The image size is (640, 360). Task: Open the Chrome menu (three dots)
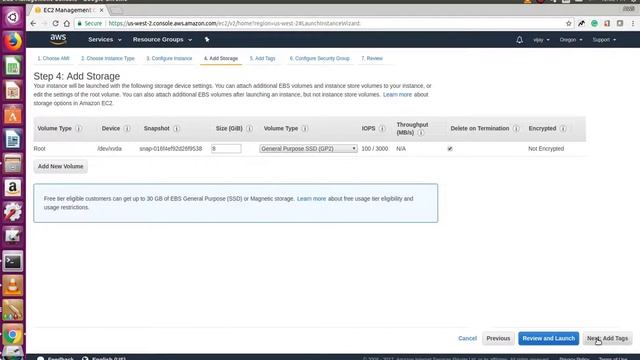[x=633, y=24]
